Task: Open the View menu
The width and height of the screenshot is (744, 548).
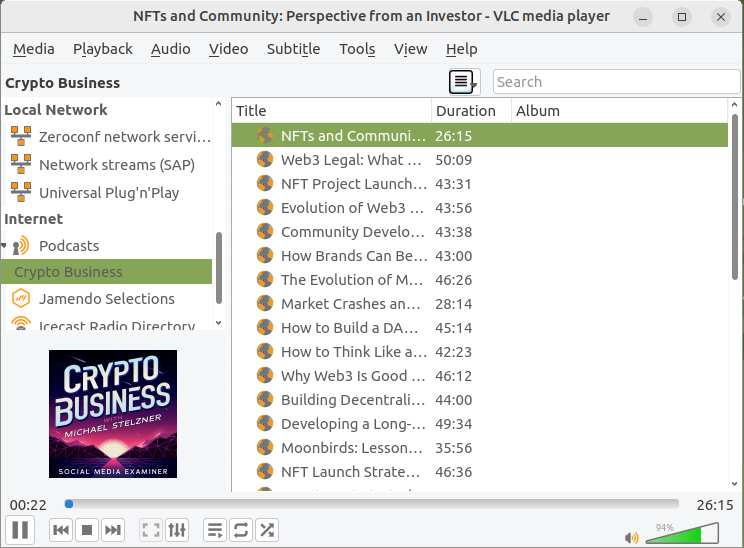Action: pyautogui.click(x=410, y=49)
